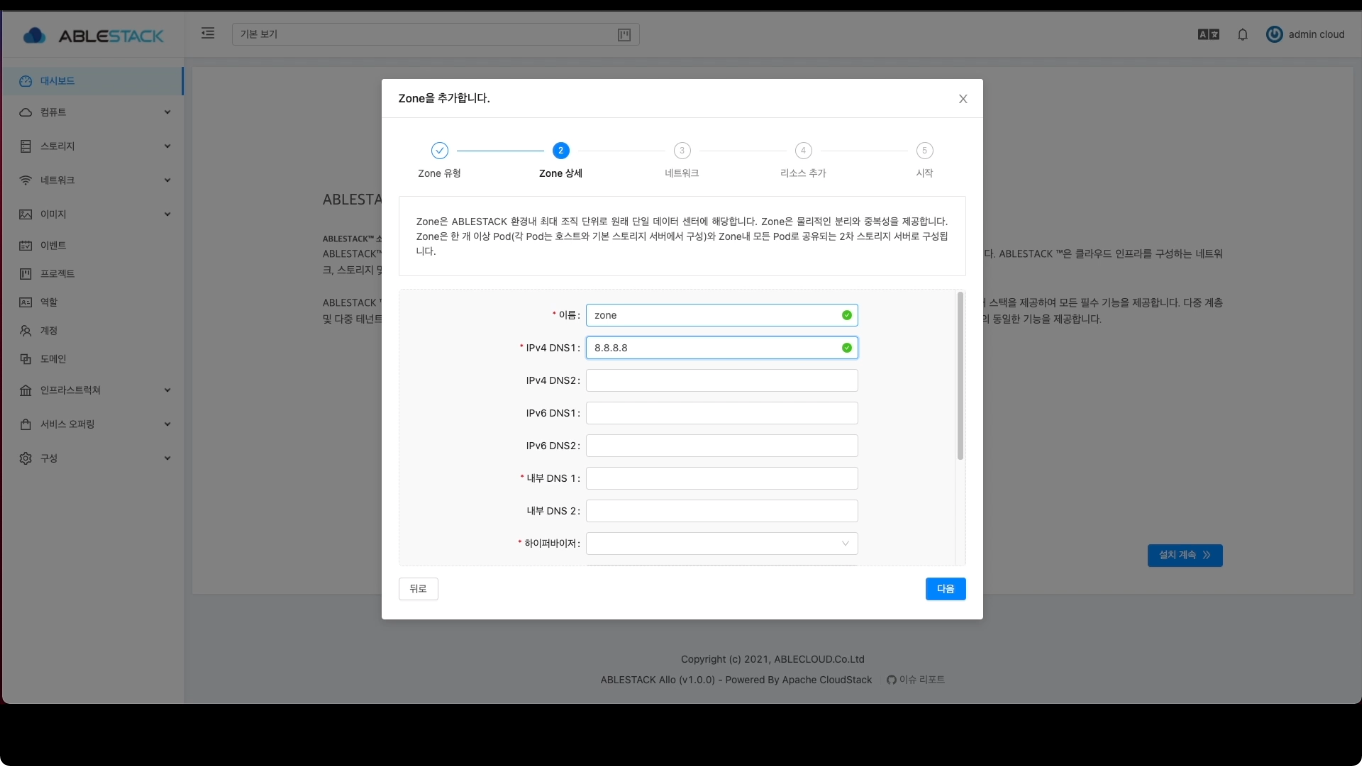Click the 스토리지 sidebar icon
The width and height of the screenshot is (1362, 766).
[x=26, y=146]
